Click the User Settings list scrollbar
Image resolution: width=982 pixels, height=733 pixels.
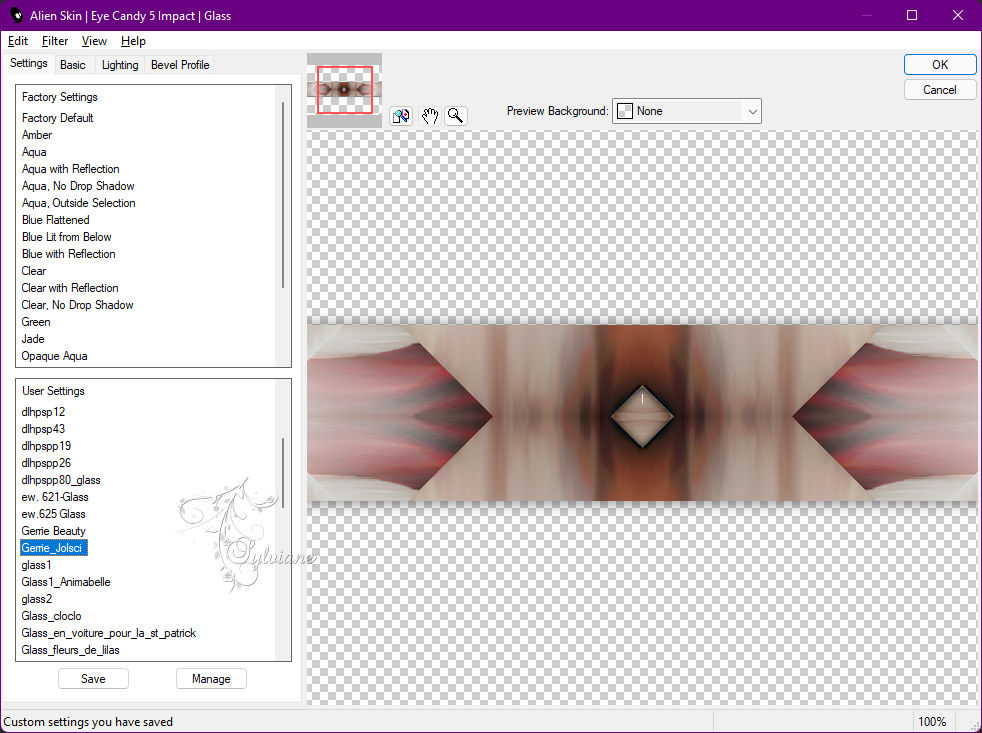[283, 473]
